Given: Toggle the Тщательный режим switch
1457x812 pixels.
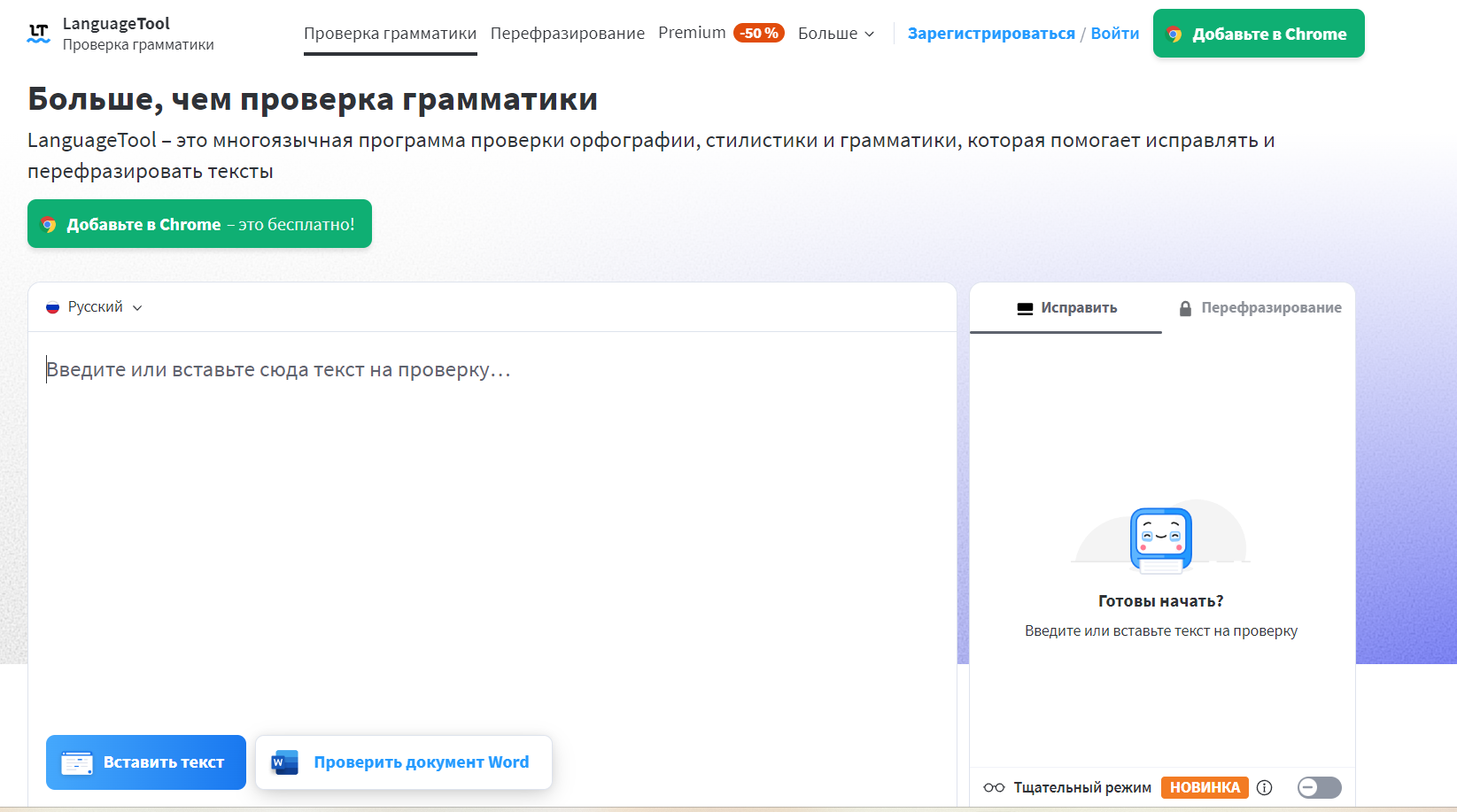Looking at the screenshot, I should click(1319, 787).
